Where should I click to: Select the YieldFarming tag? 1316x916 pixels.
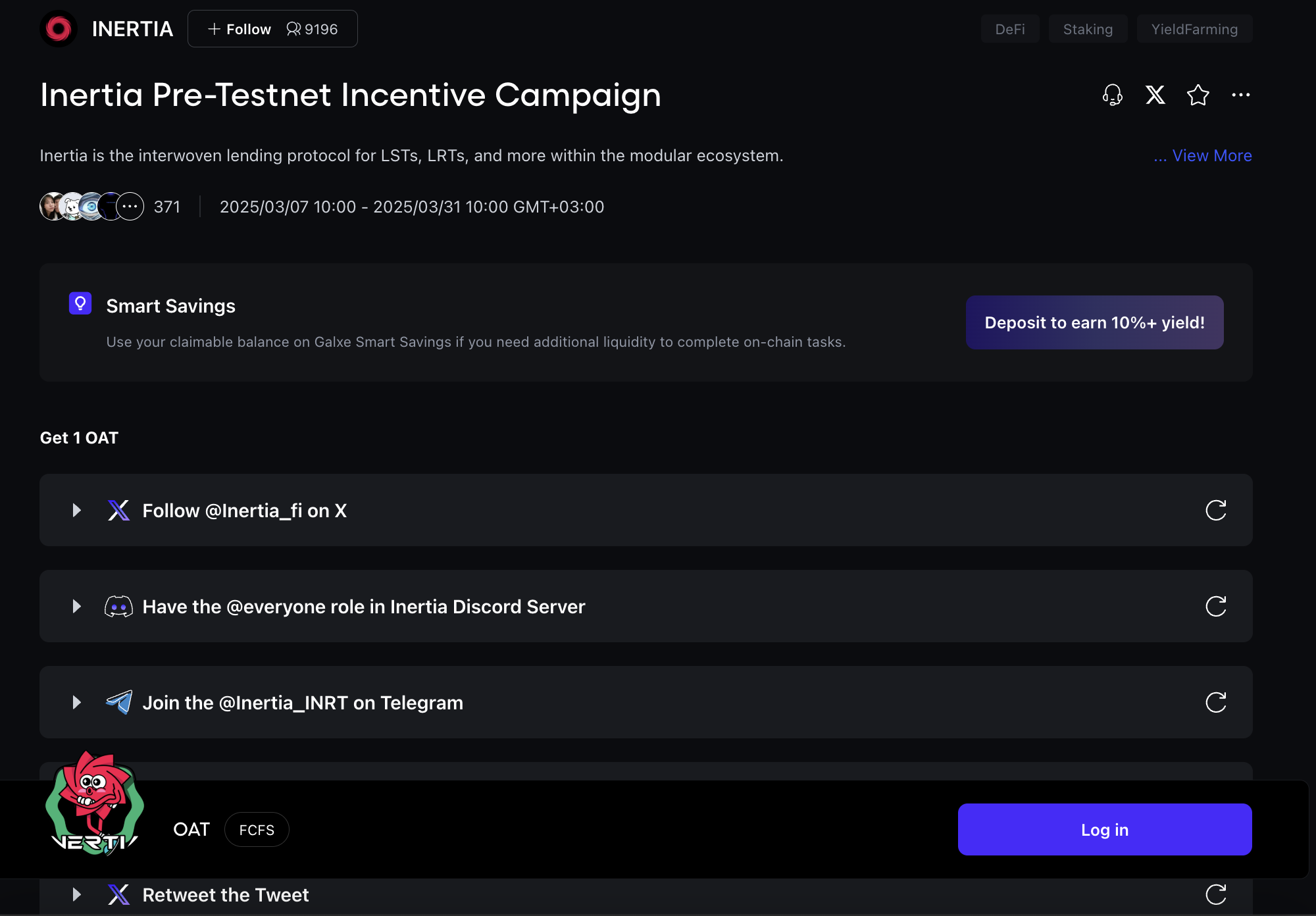pos(1194,29)
